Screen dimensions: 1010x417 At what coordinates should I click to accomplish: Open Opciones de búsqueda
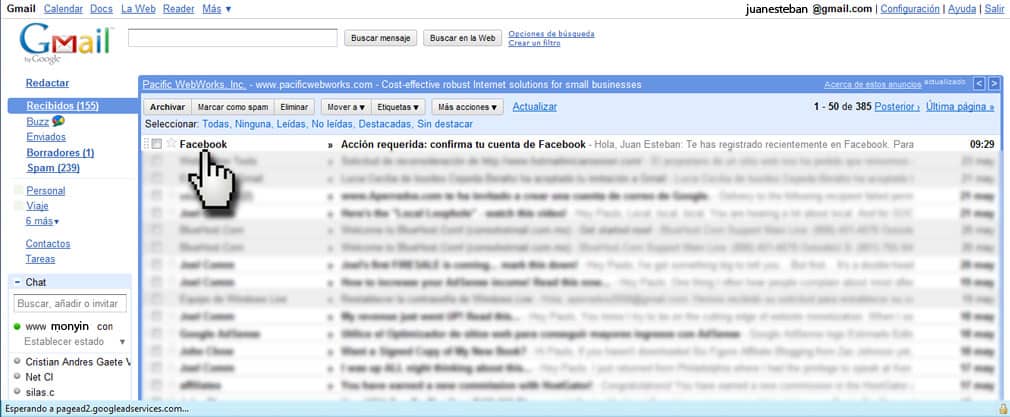click(x=551, y=34)
